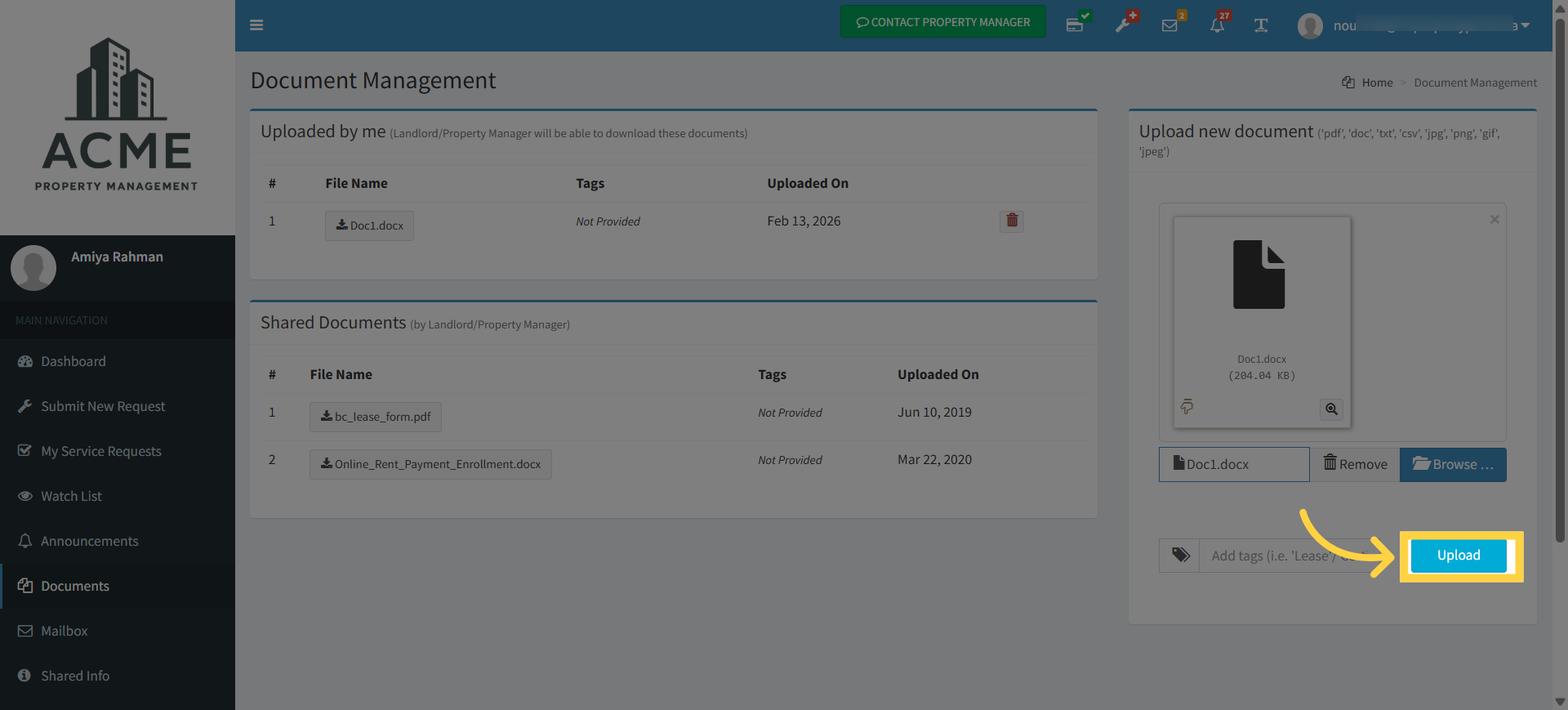This screenshot has width=1568, height=710.
Task: Open the payments card icon in header
Action: pos(1076,25)
